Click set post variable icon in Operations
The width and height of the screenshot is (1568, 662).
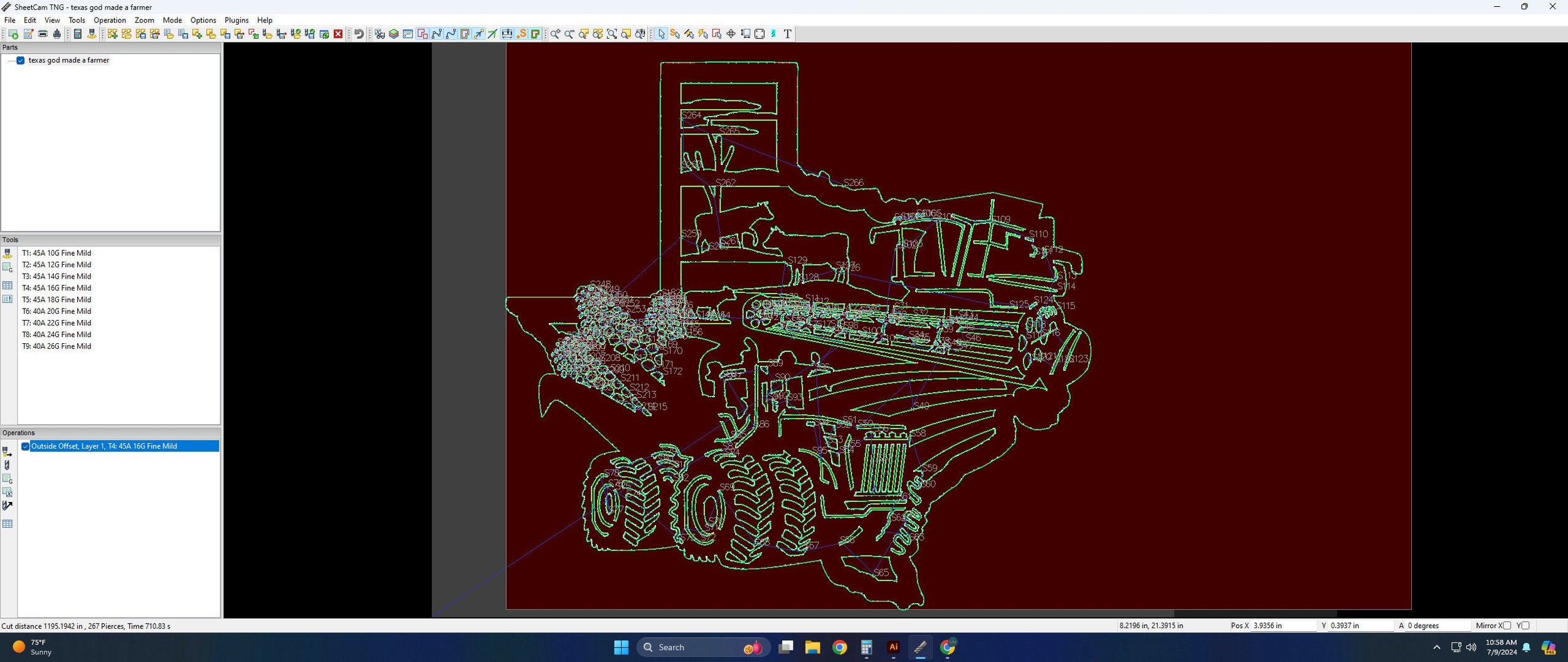(x=8, y=493)
